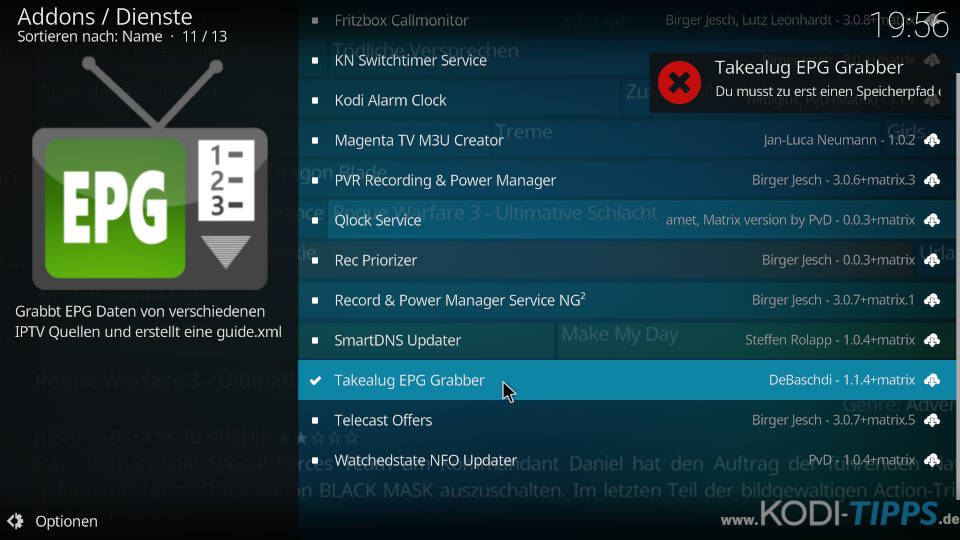The width and height of the screenshot is (960, 540).
Task: Click the bullet marker beside Telecast Offers
Action: click(x=315, y=420)
